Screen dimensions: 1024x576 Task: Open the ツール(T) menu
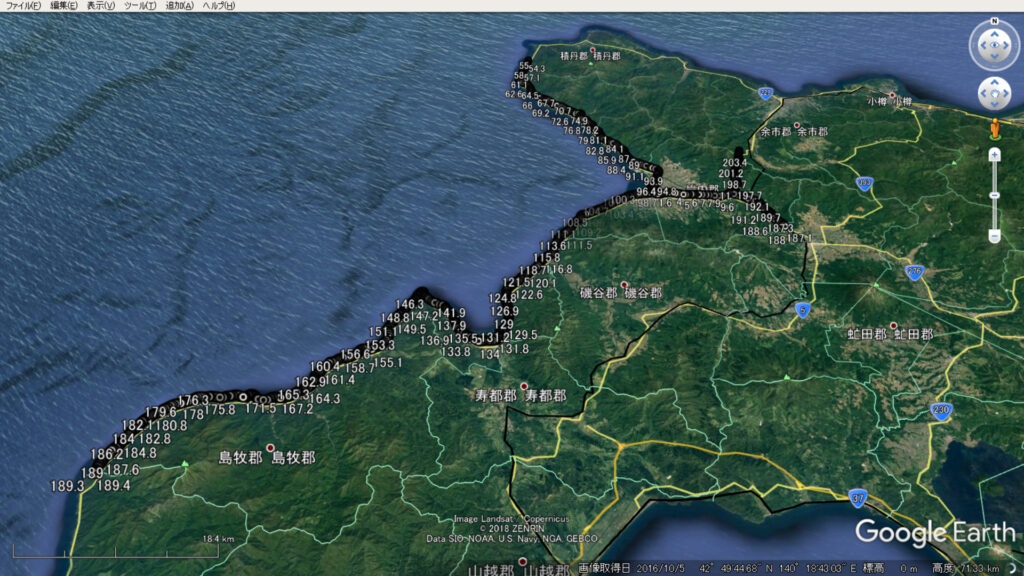pyautogui.click(x=141, y=6)
